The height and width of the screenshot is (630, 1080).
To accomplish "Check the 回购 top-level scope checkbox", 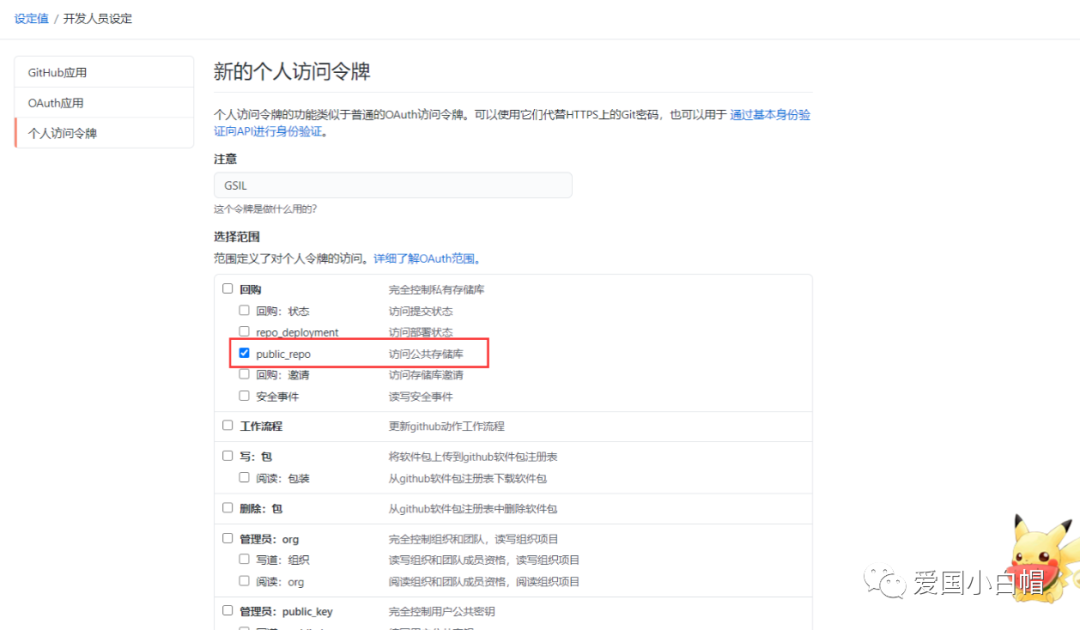I will click(x=228, y=288).
